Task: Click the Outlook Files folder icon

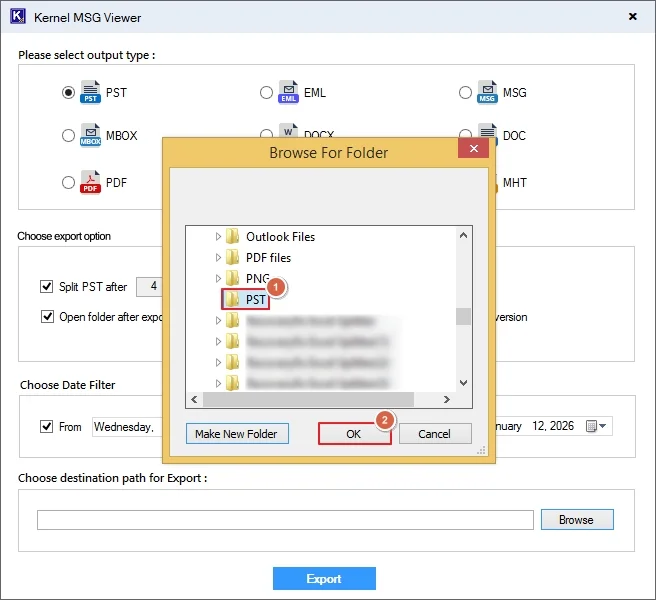Action: 233,237
